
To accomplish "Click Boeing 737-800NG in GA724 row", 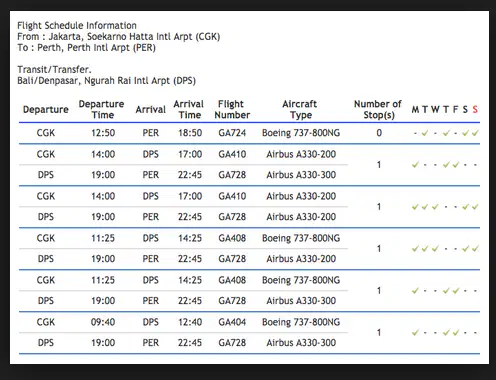I will [301, 133].
